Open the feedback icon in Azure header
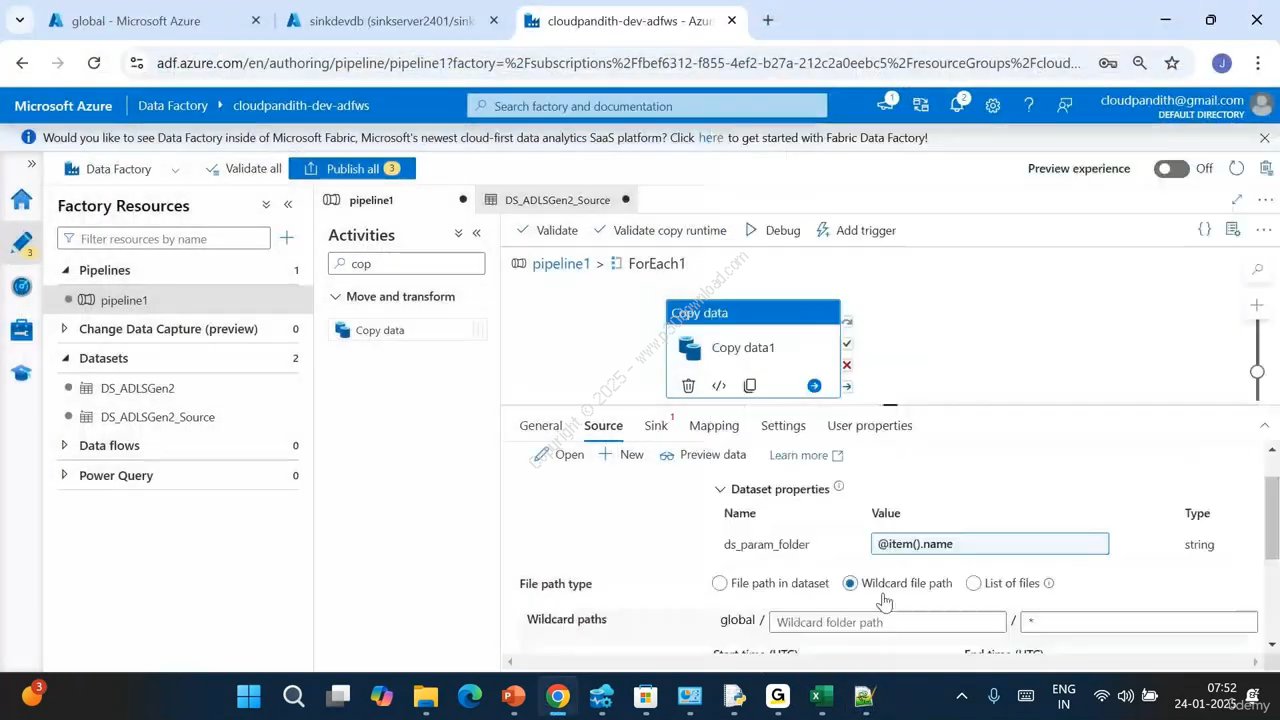Screen dimensions: 1280x720 tap(1065, 105)
